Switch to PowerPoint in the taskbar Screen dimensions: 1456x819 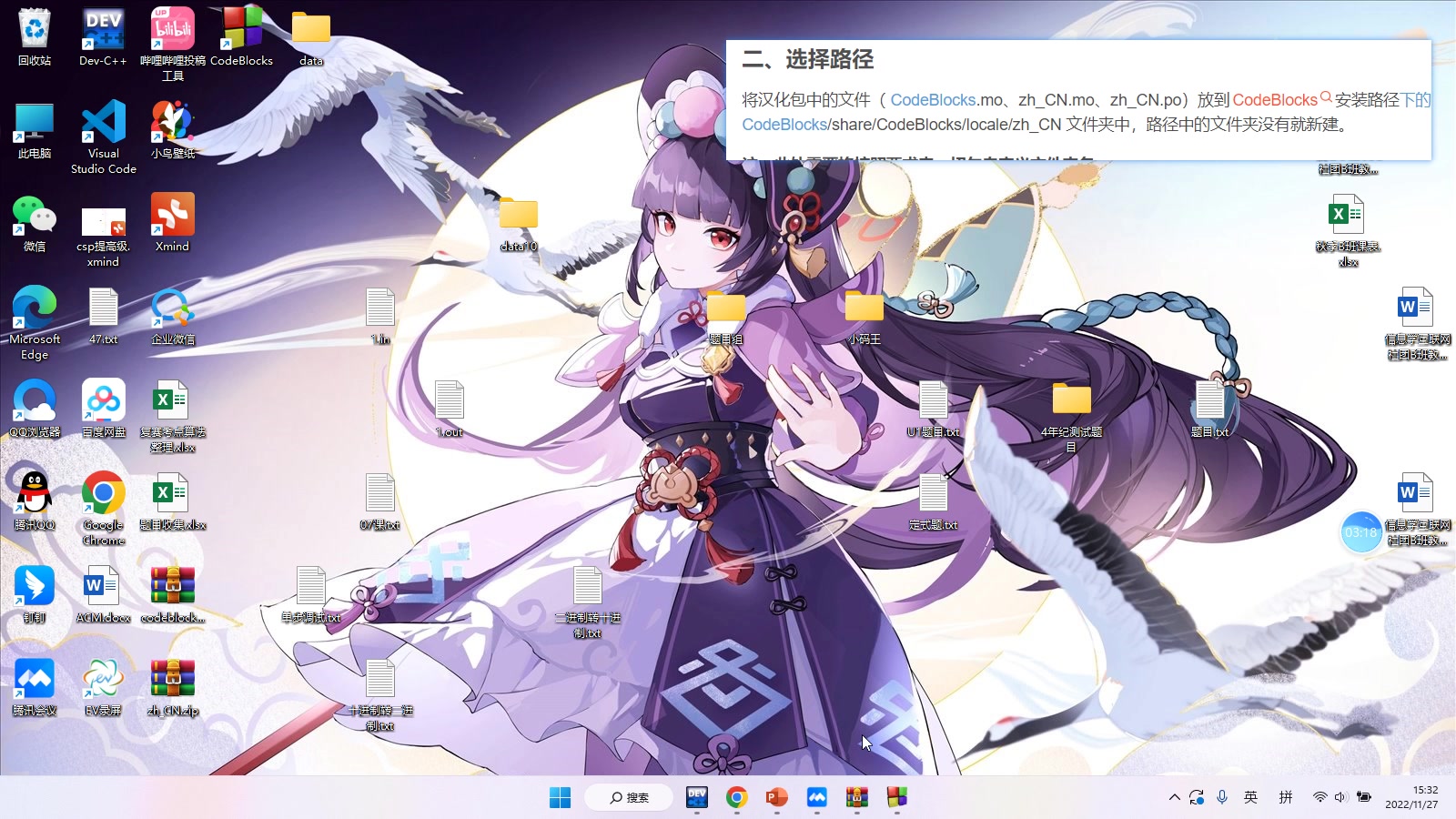pyautogui.click(x=777, y=798)
